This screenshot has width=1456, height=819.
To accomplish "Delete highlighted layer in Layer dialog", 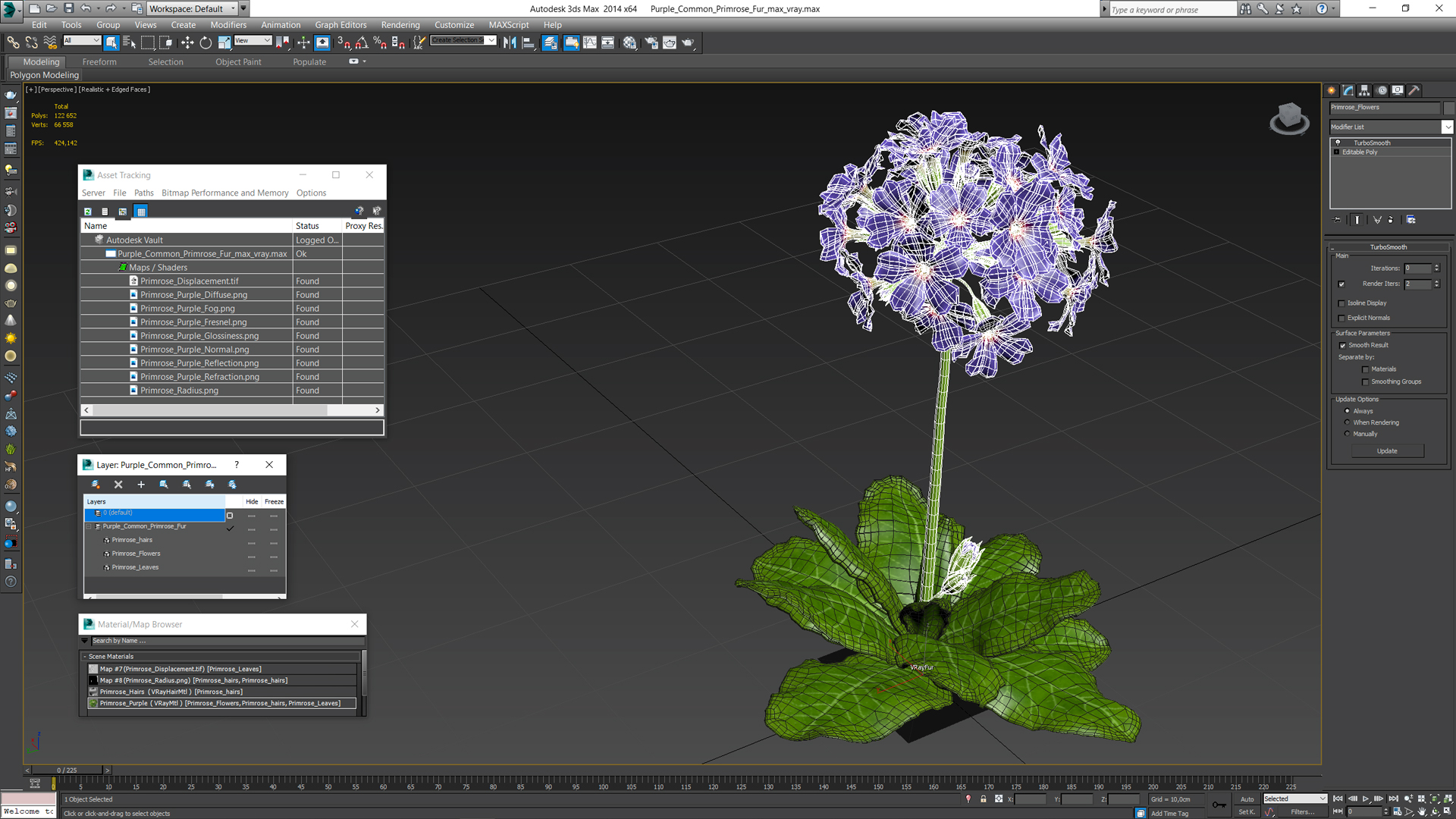I will (118, 485).
